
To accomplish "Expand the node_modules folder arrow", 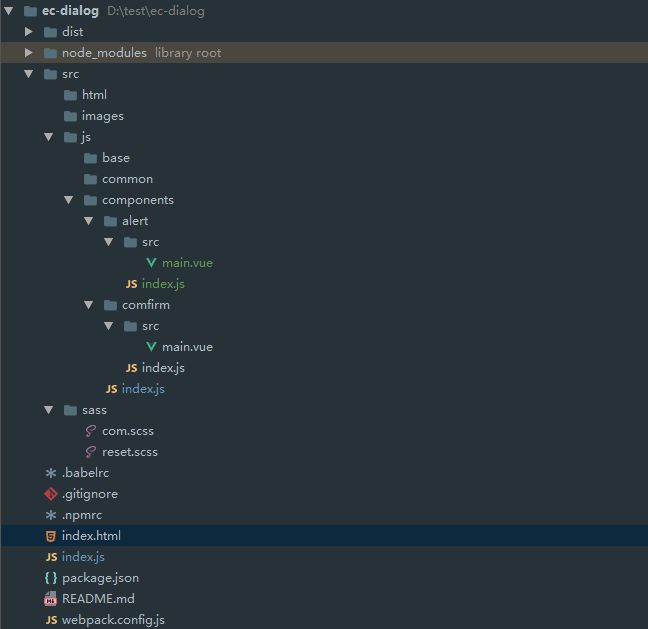I will (x=29, y=53).
